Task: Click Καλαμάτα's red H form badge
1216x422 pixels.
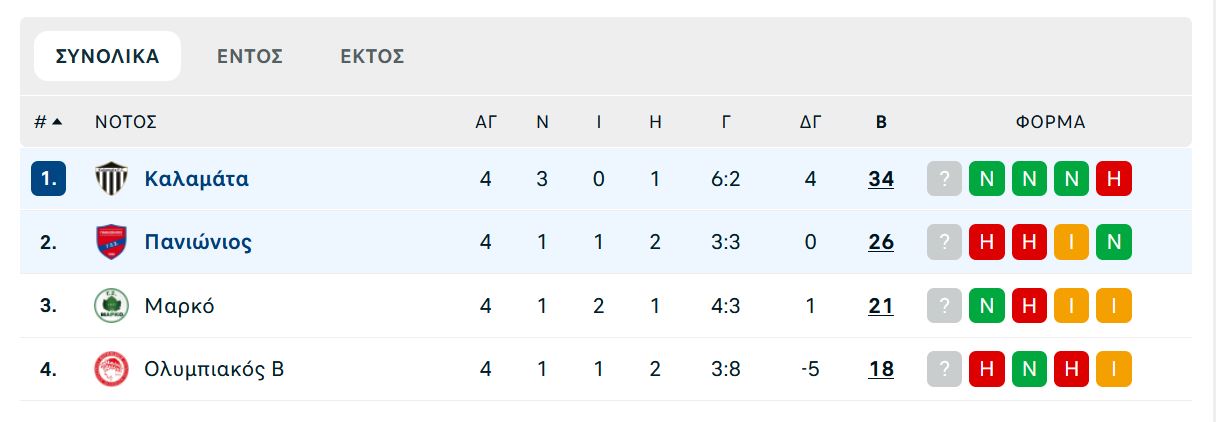Action: pyautogui.click(x=1114, y=179)
